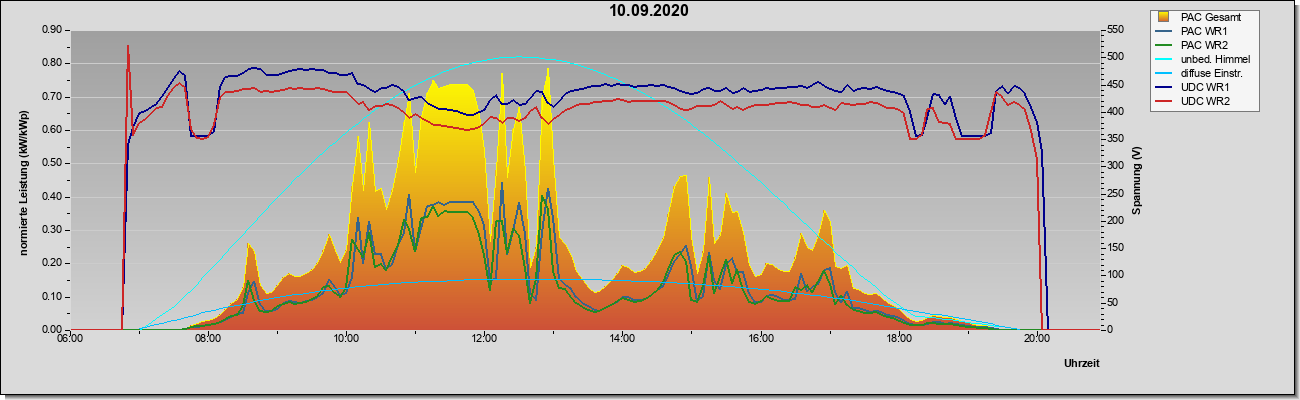
Task: Select the UDC WR2 legend entry
Action: point(1204,101)
